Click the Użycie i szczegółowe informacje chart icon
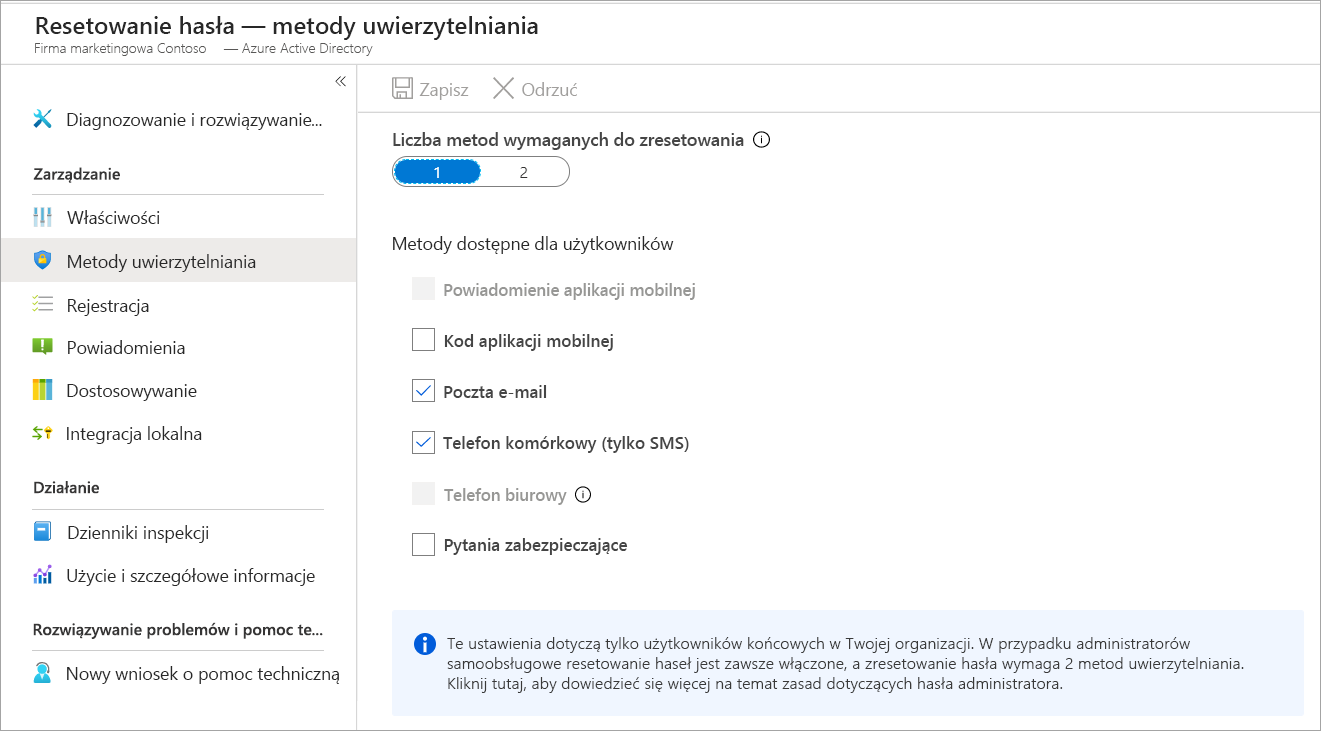The image size is (1321, 731). [x=42, y=575]
